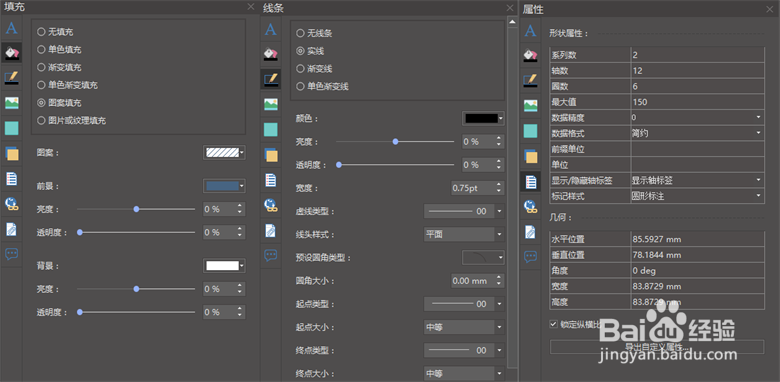
Task: Open black 颜色 swatch in 线条 panel
Action: pos(483,118)
